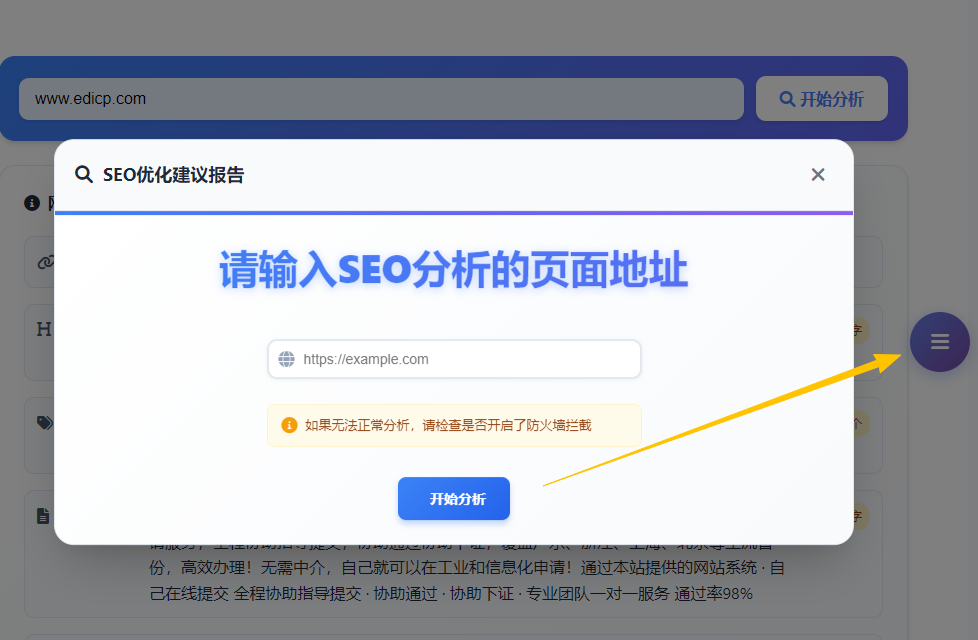This screenshot has width=978, height=640.
Task: Click the magnifier icon beside SEO优化建议报告
Action: point(84,175)
